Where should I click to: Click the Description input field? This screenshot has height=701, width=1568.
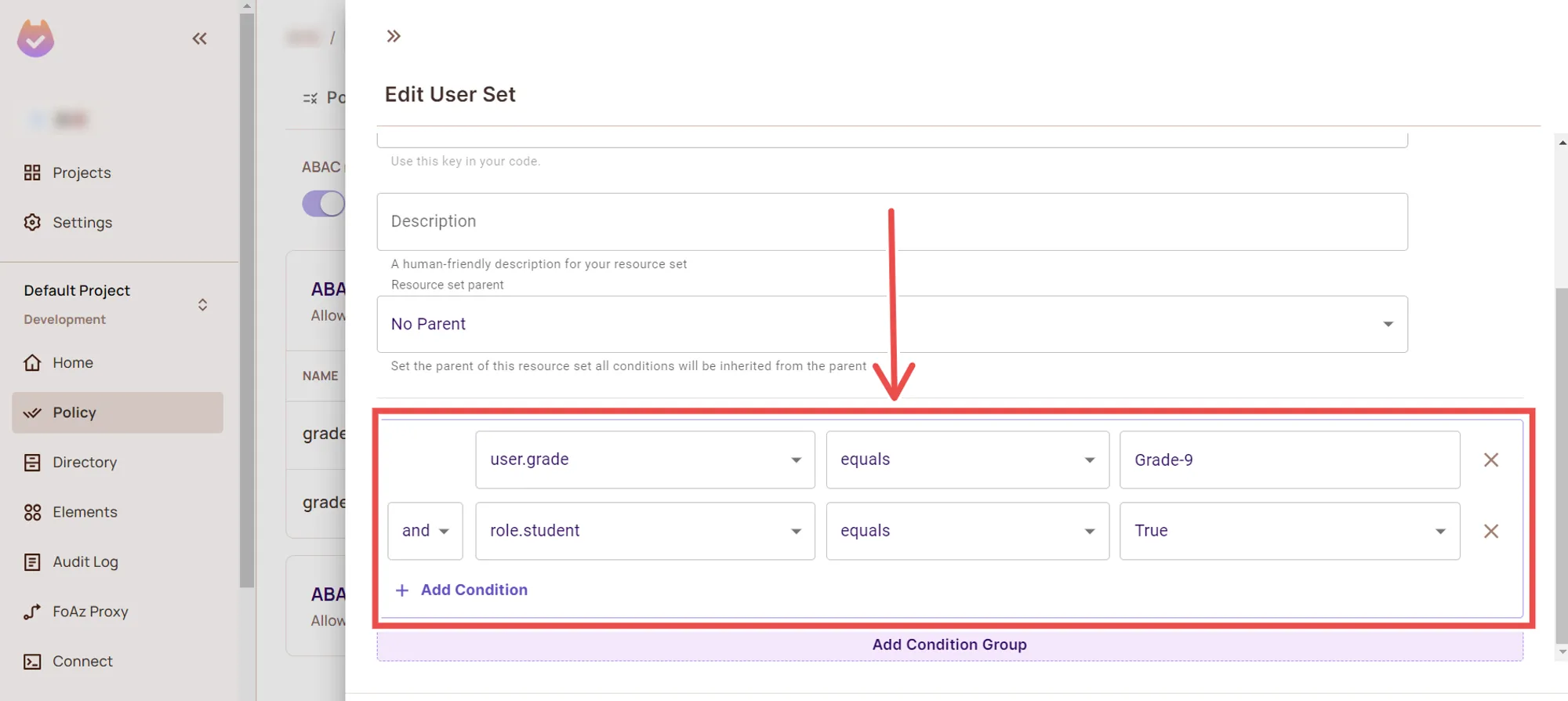891,222
